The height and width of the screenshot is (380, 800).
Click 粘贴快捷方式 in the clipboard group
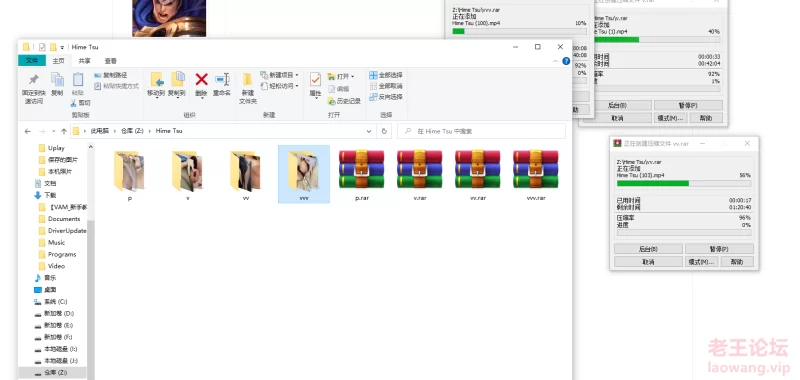(116, 86)
